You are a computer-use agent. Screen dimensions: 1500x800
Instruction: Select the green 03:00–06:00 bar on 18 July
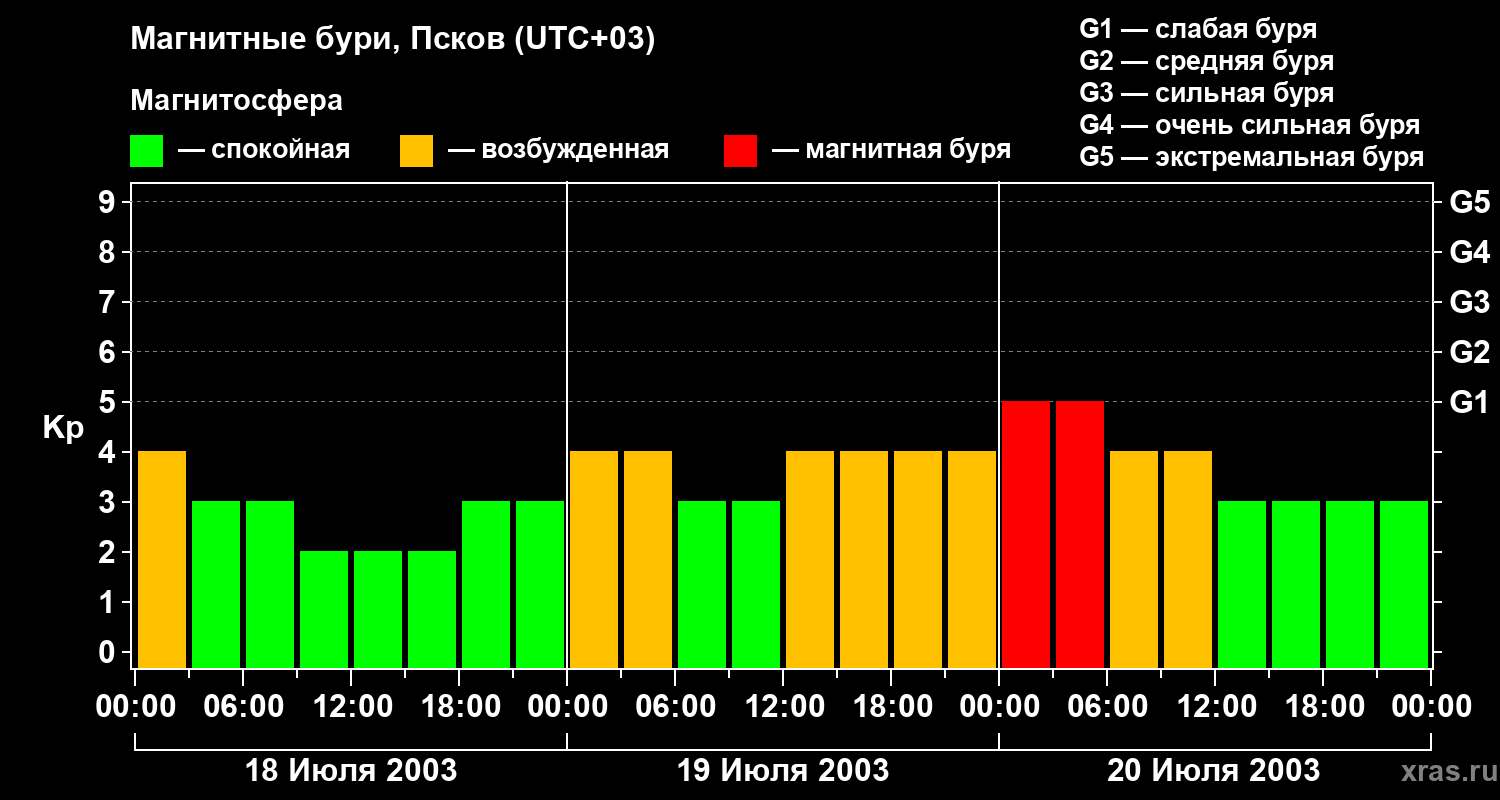click(x=216, y=584)
